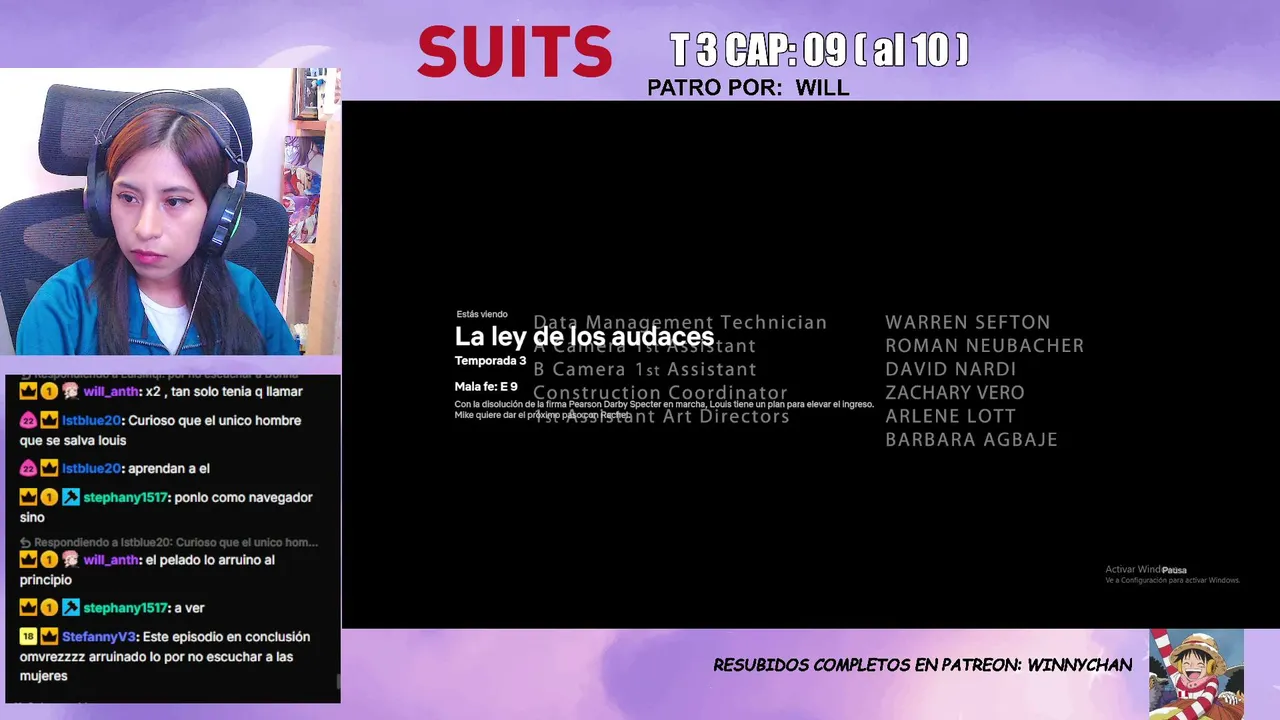Click the "Temporada 3" label in the player
This screenshot has width=1280, height=720.
click(490, 361)
